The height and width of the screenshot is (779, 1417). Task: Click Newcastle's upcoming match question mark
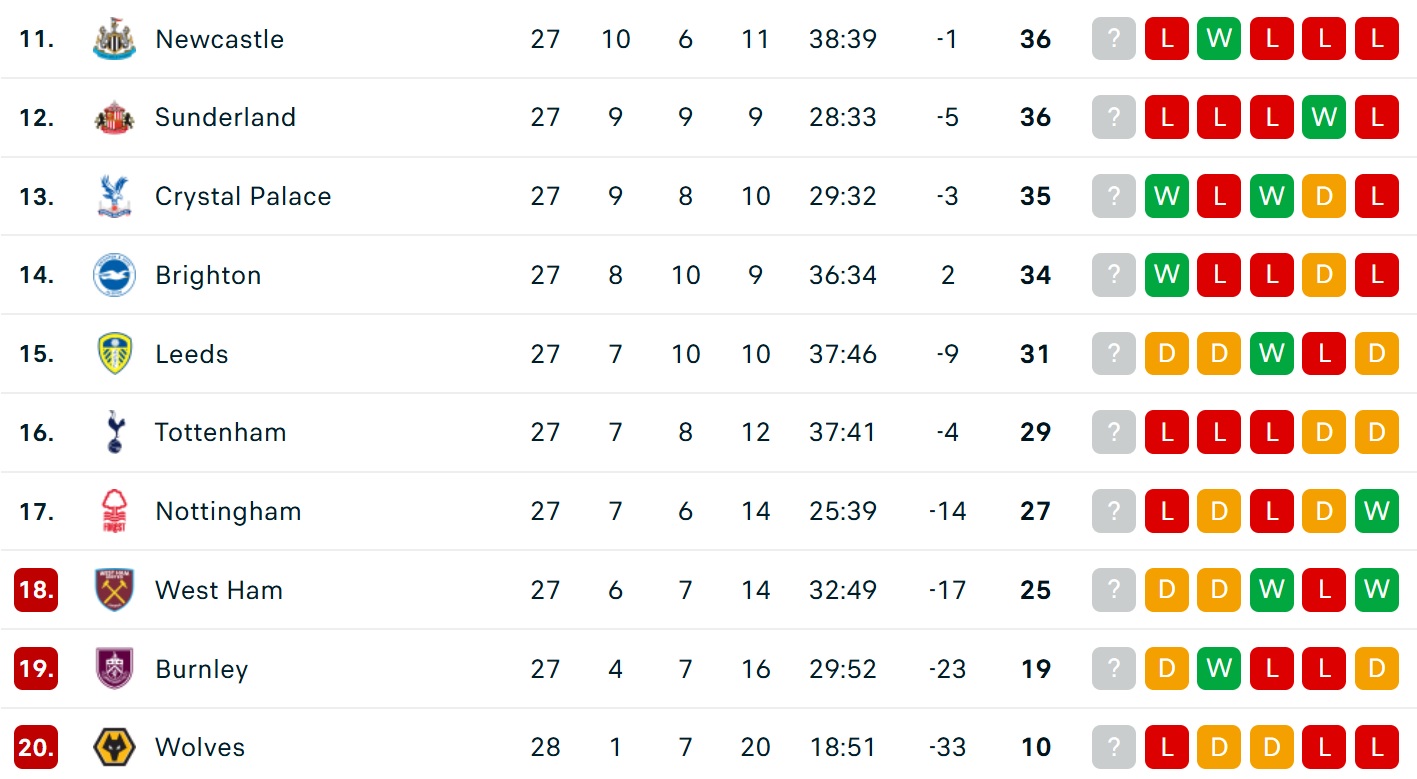coord(1114,40)
